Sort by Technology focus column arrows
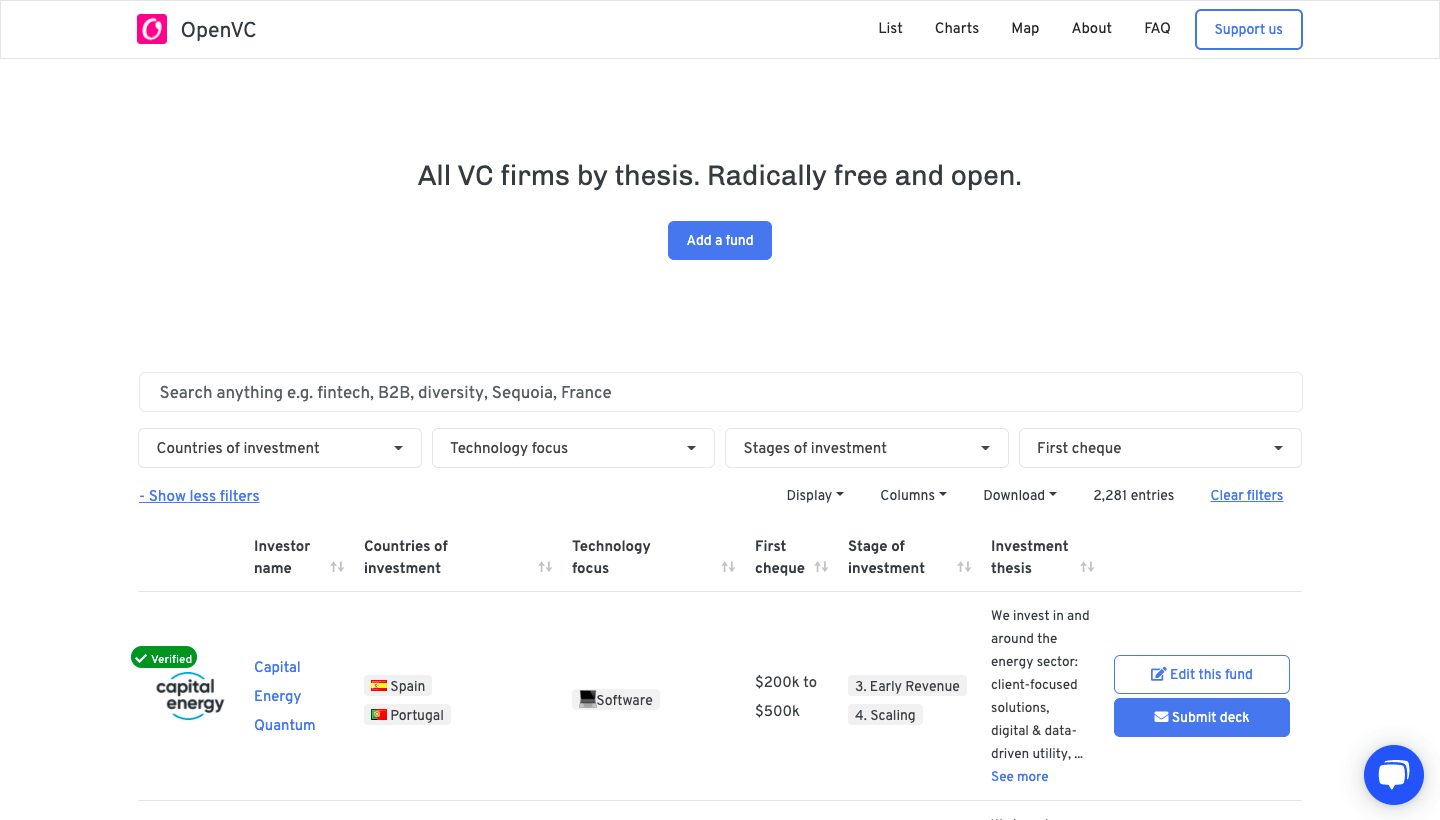This screenshot has height=820, width=1440. coord(728,567)
